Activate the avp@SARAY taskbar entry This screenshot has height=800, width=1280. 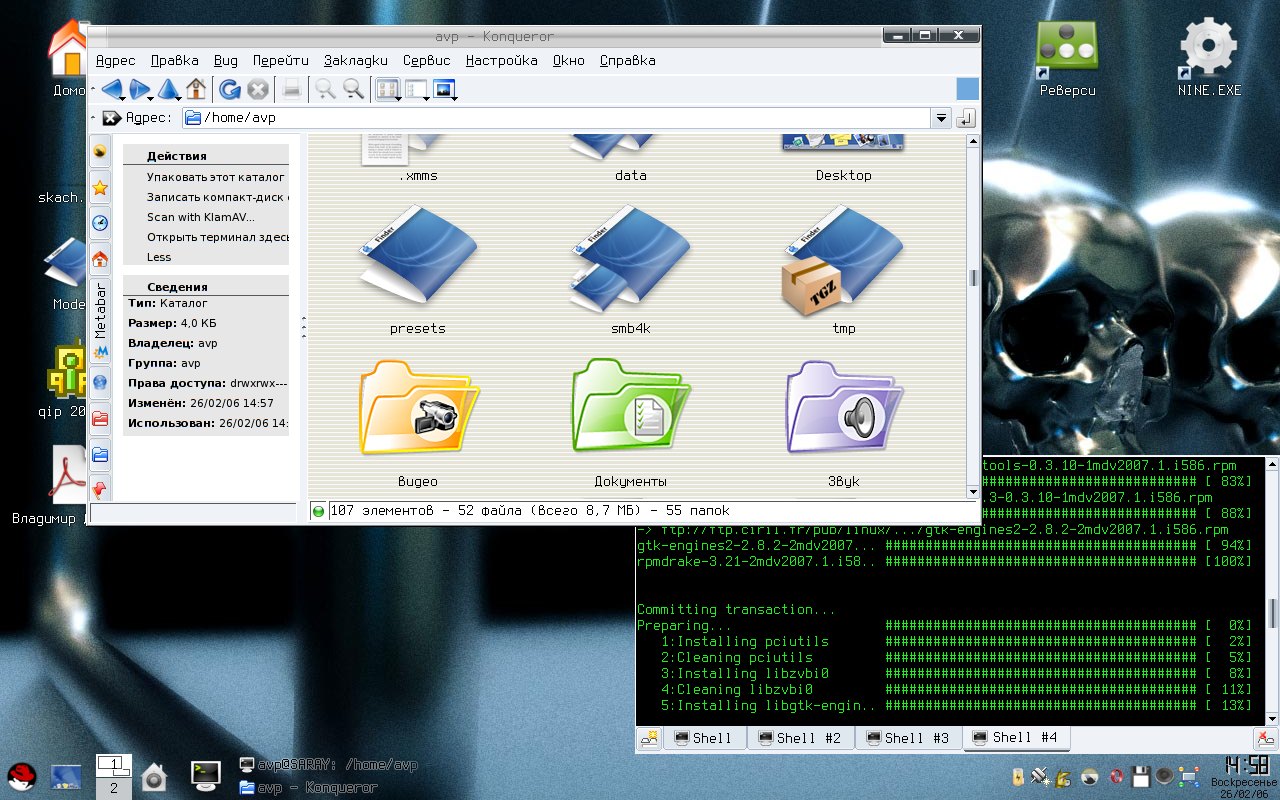(x=327, y=765)
